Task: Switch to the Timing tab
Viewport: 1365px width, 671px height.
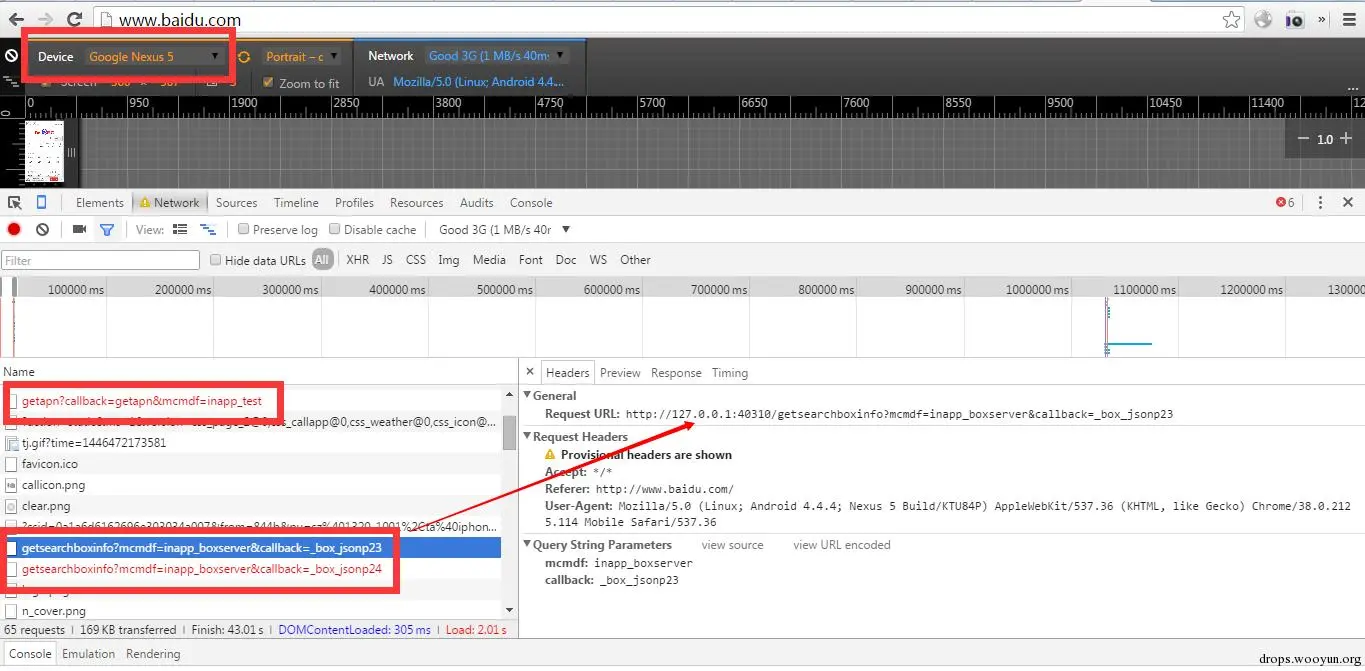Action: 730,372
